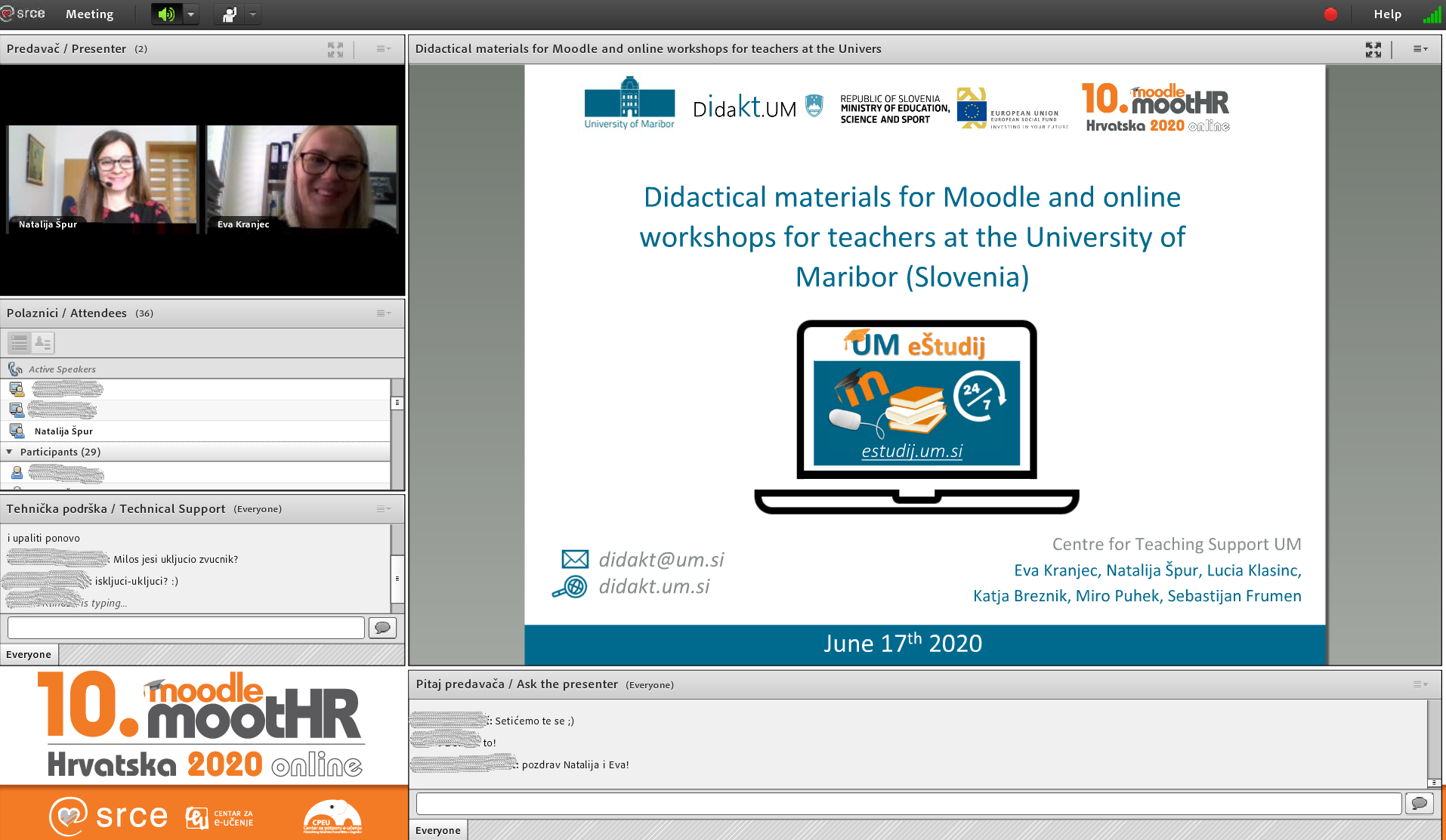Select Eva Kranjec video feed
This screenshot has width=1446, height=840.
[x=302, y=179]
